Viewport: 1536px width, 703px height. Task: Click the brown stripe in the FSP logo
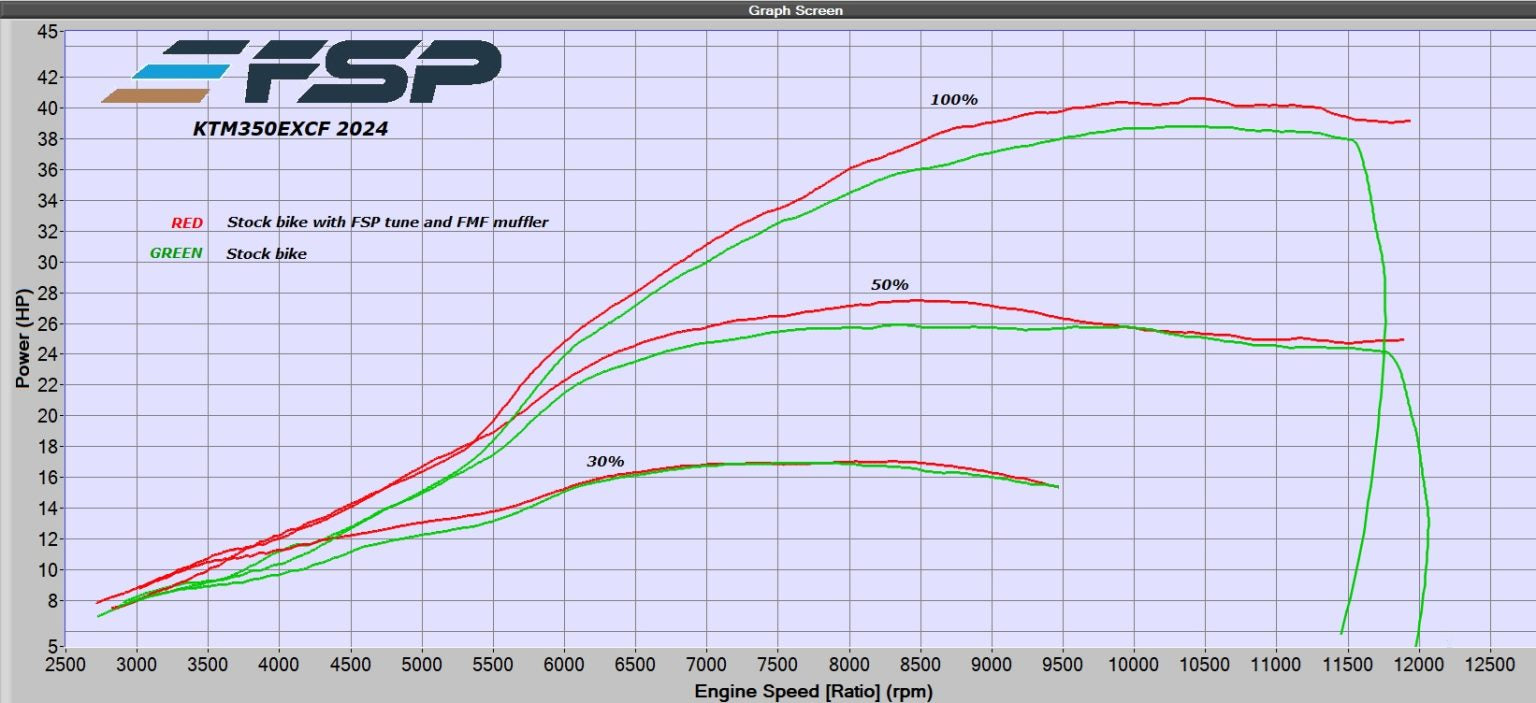click(155, 96)
